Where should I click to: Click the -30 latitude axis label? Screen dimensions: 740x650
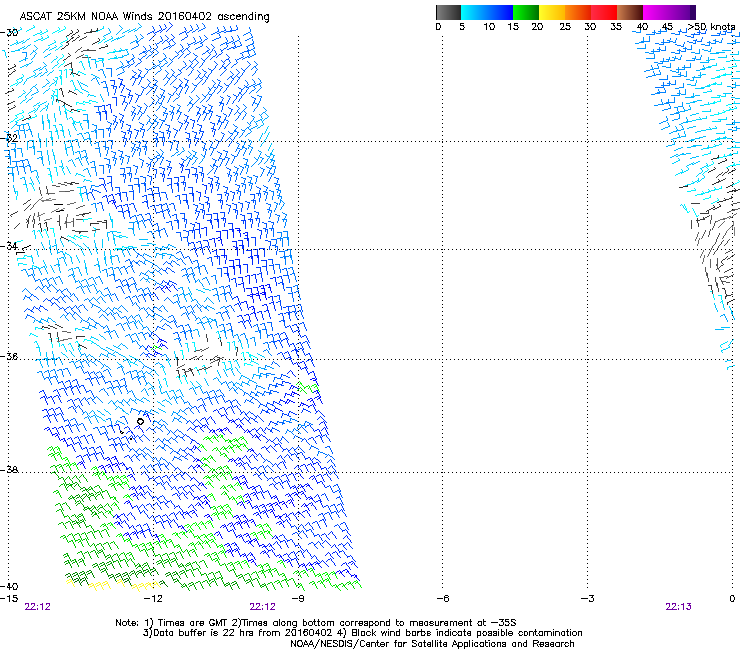9,33
